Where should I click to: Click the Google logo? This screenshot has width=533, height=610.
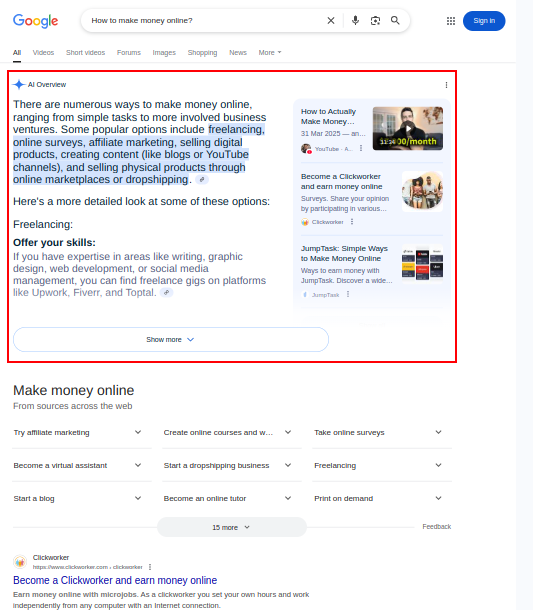point(35,21)
